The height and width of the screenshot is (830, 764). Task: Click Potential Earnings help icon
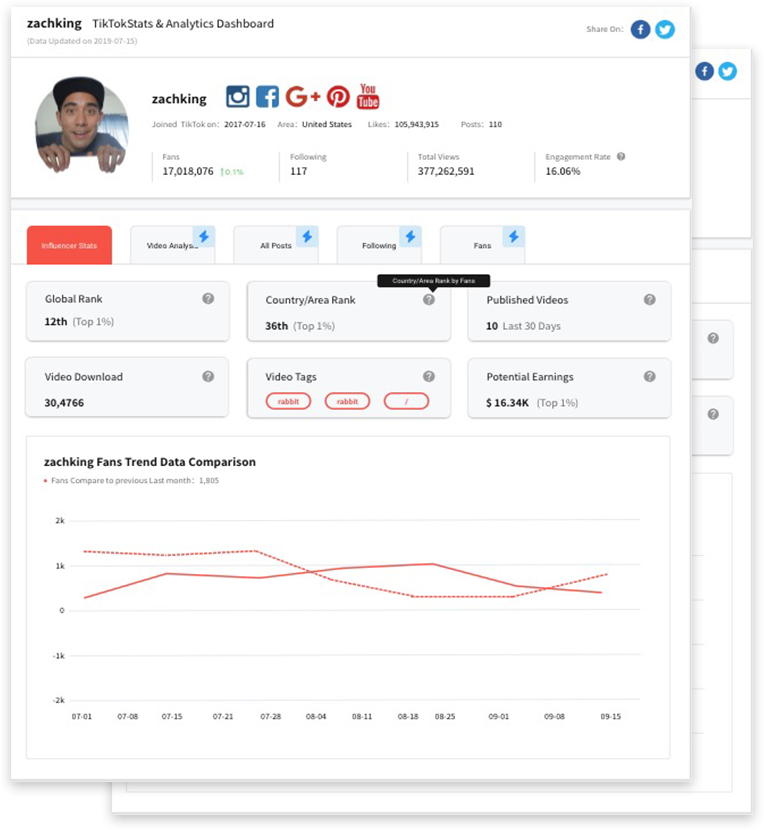click(650, 376)
